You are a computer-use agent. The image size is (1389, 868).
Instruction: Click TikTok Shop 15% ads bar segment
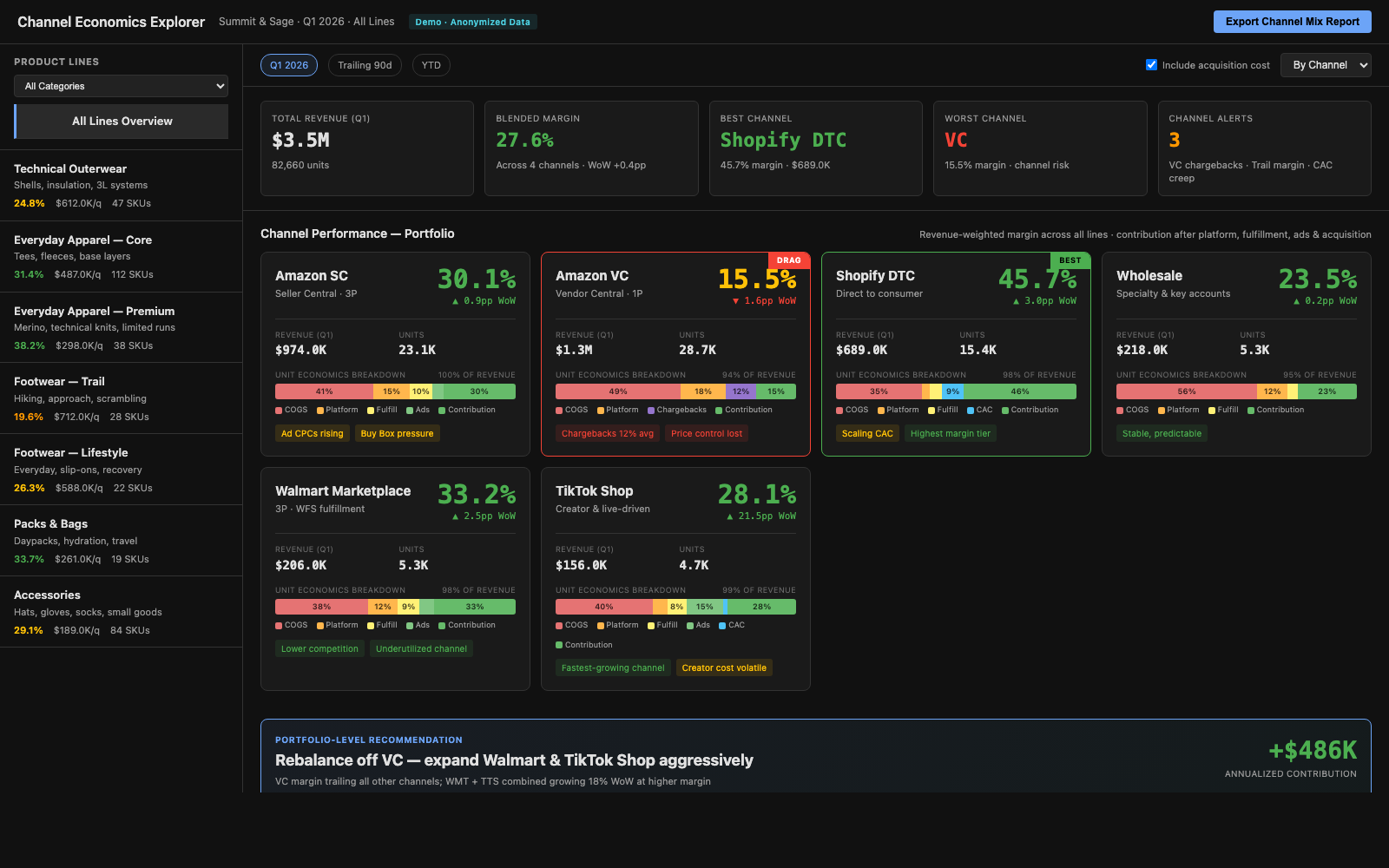[704, 607]
